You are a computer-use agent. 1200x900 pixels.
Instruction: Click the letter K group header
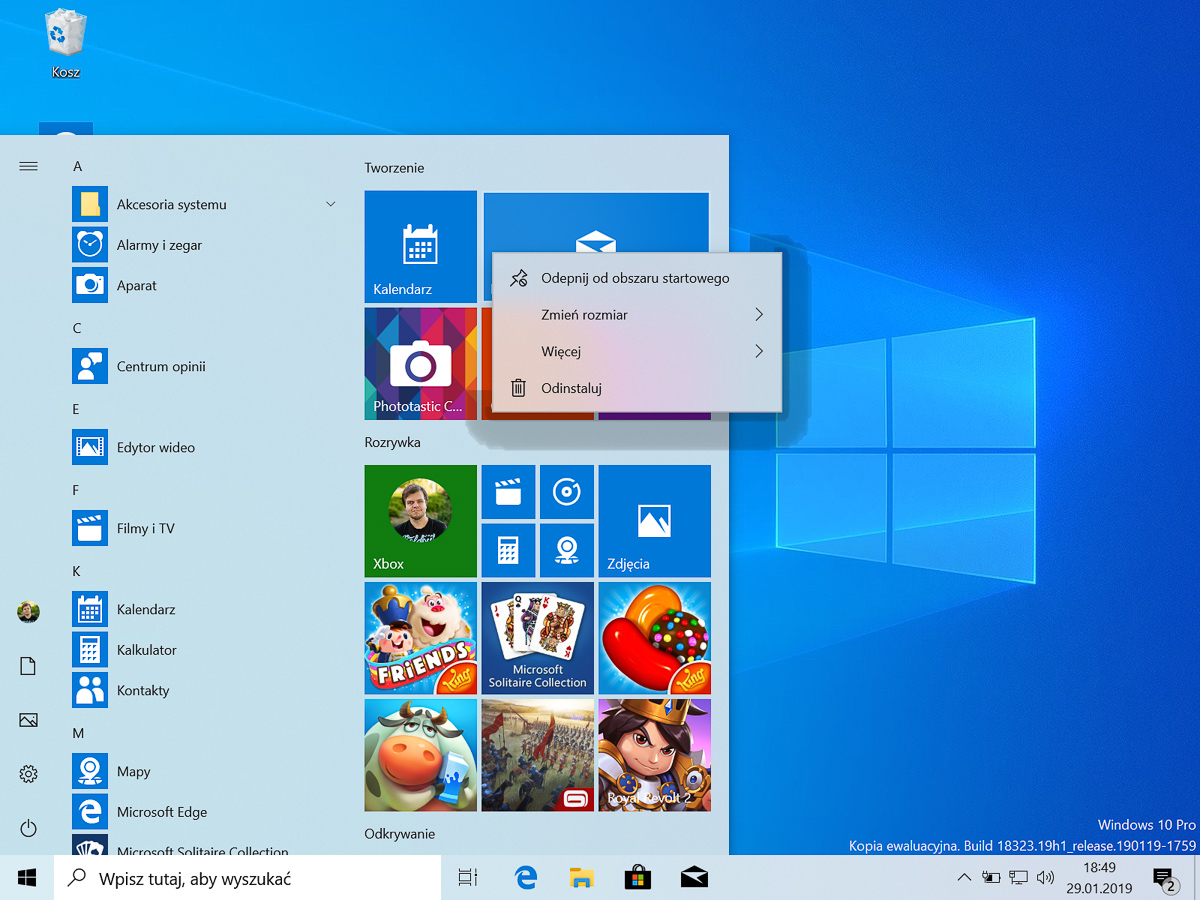click(x=77, y=571)
